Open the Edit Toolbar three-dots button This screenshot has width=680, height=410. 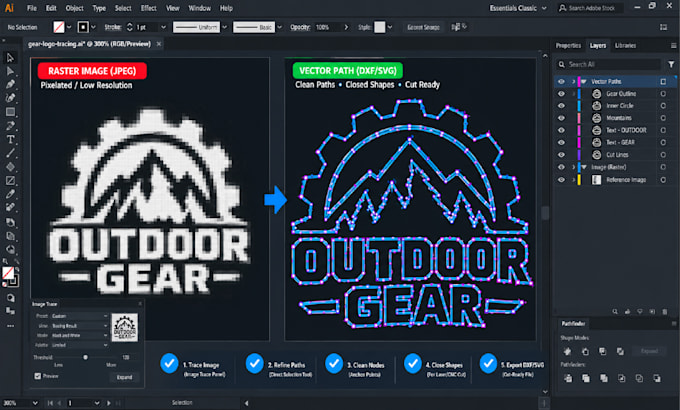click(x=10, y=326)
